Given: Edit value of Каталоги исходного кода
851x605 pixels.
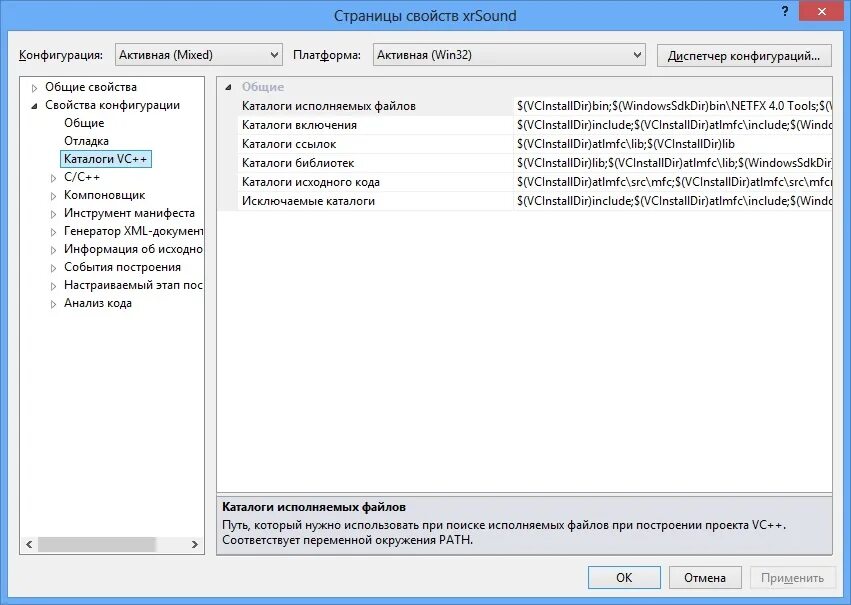Looking at the screenshot, I should coord(673,182).
